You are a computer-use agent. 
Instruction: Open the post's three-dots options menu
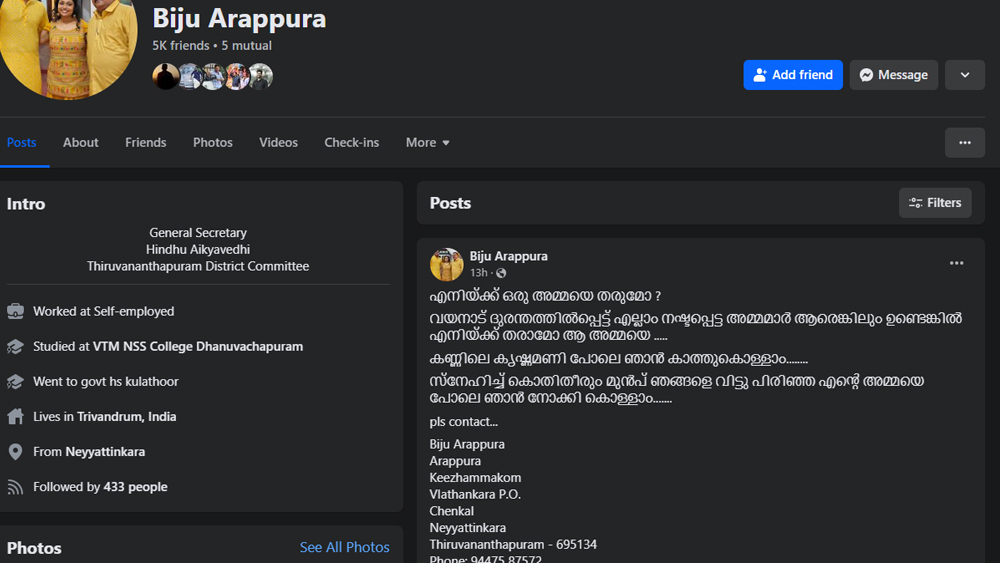[x=956, y=263]
